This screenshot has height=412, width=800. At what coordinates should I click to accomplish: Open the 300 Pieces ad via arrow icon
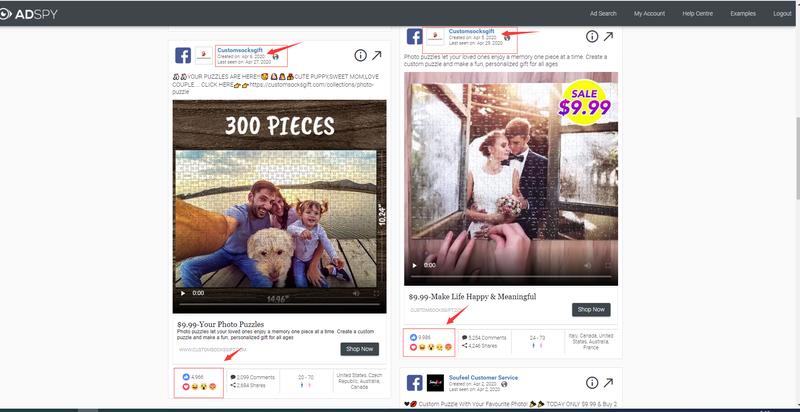coord(380,56)
